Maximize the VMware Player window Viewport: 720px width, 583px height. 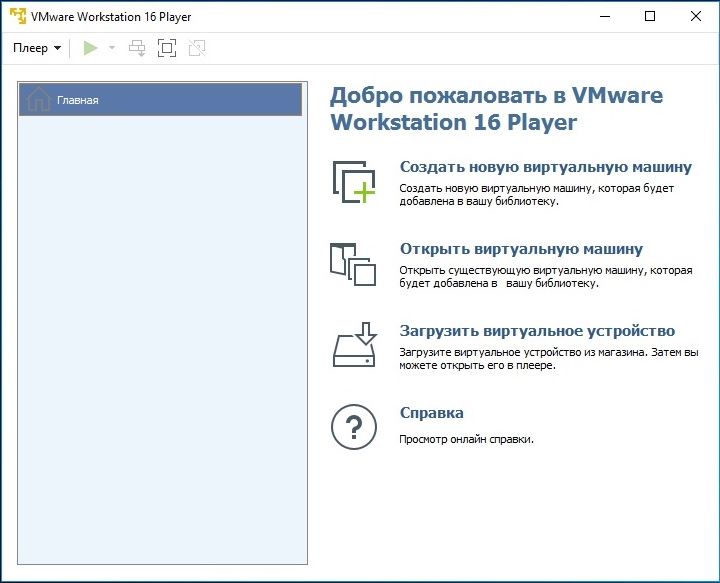650,17
